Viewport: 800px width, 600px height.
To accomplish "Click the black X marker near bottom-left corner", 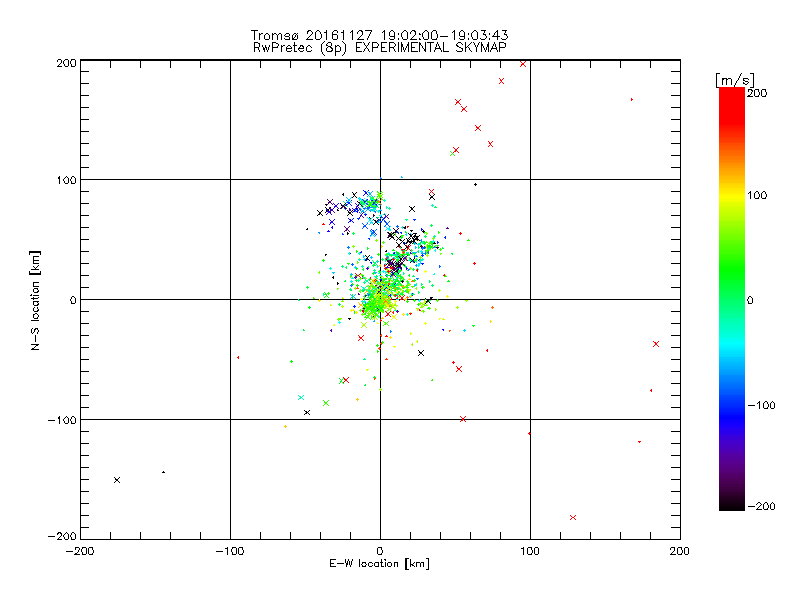I will tap(117, 480).
